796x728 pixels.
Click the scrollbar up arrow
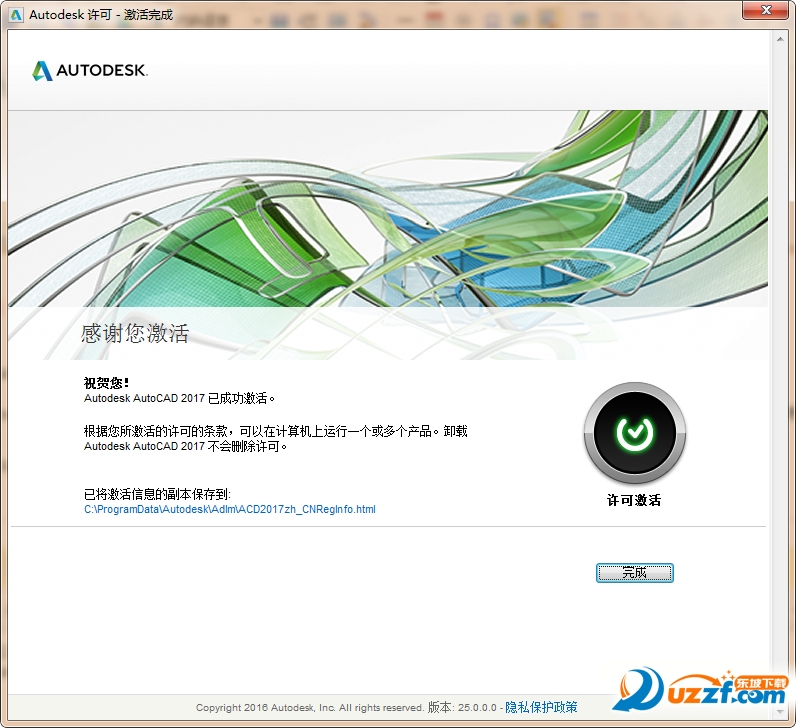780,40
